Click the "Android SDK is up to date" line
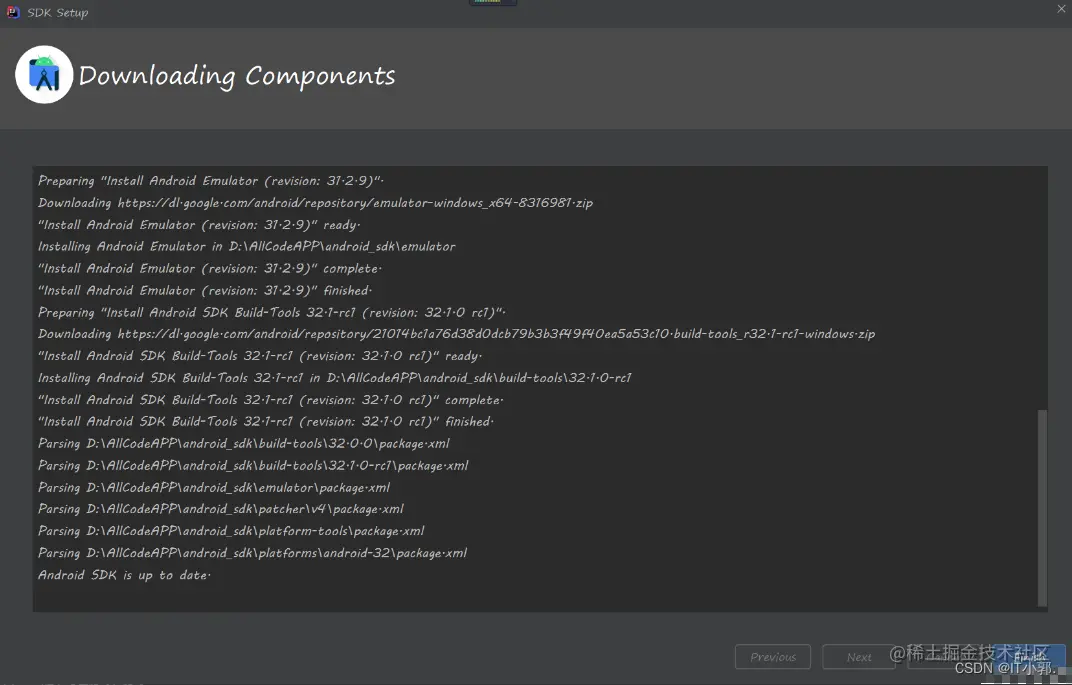Image resolution: width=1072 pixels, height=685 pixels. (x=124, y=575)
